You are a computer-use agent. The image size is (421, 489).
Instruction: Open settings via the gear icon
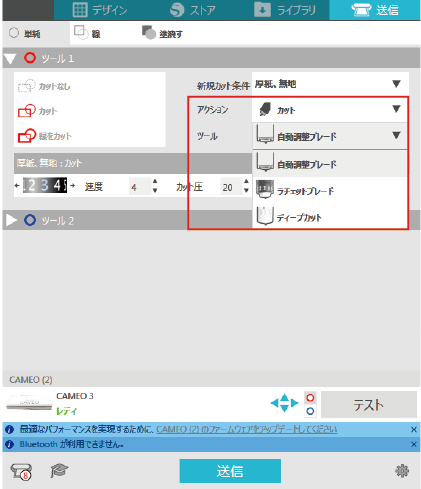(x=402, y=471)
